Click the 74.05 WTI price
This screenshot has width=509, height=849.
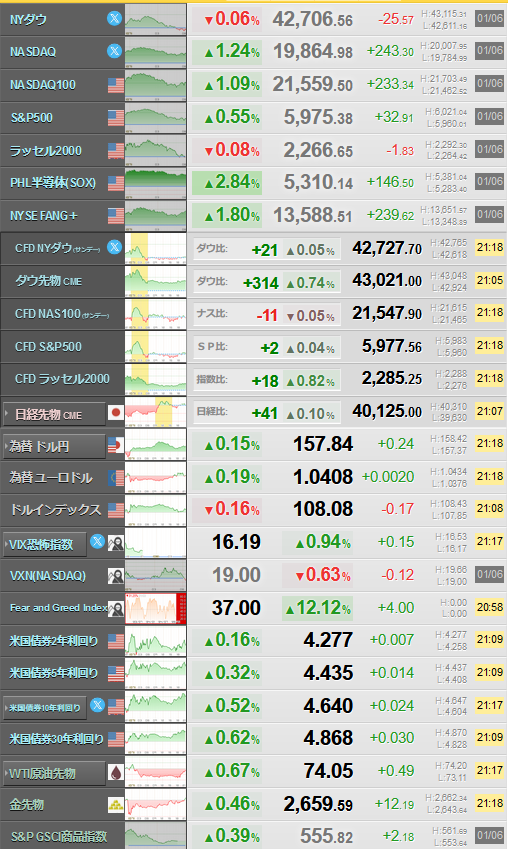pyautogui.click(x=328, y=771)
